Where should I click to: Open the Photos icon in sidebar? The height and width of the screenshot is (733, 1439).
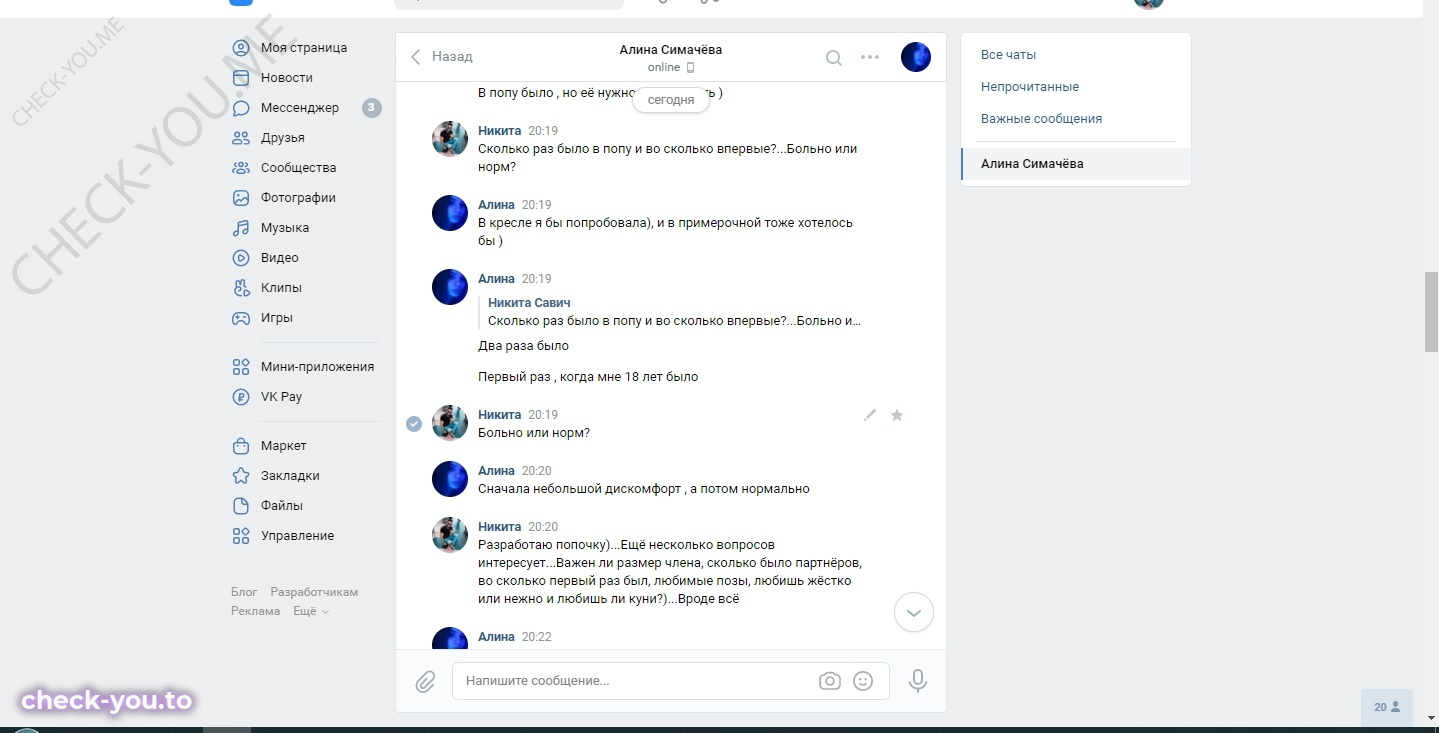coord(241,198)
